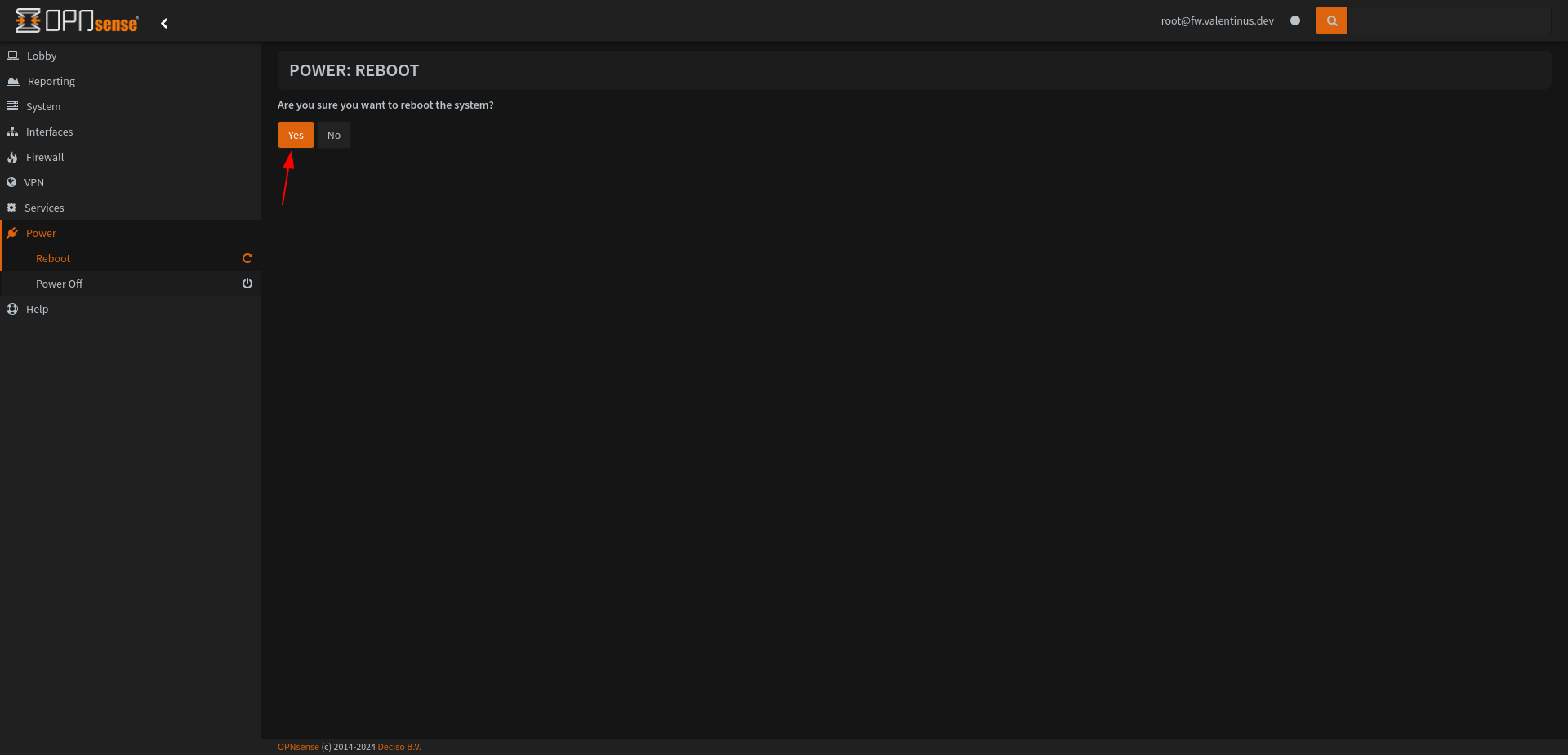
Task: Confirm reboot with the Yes button
Action: (296, 135)
